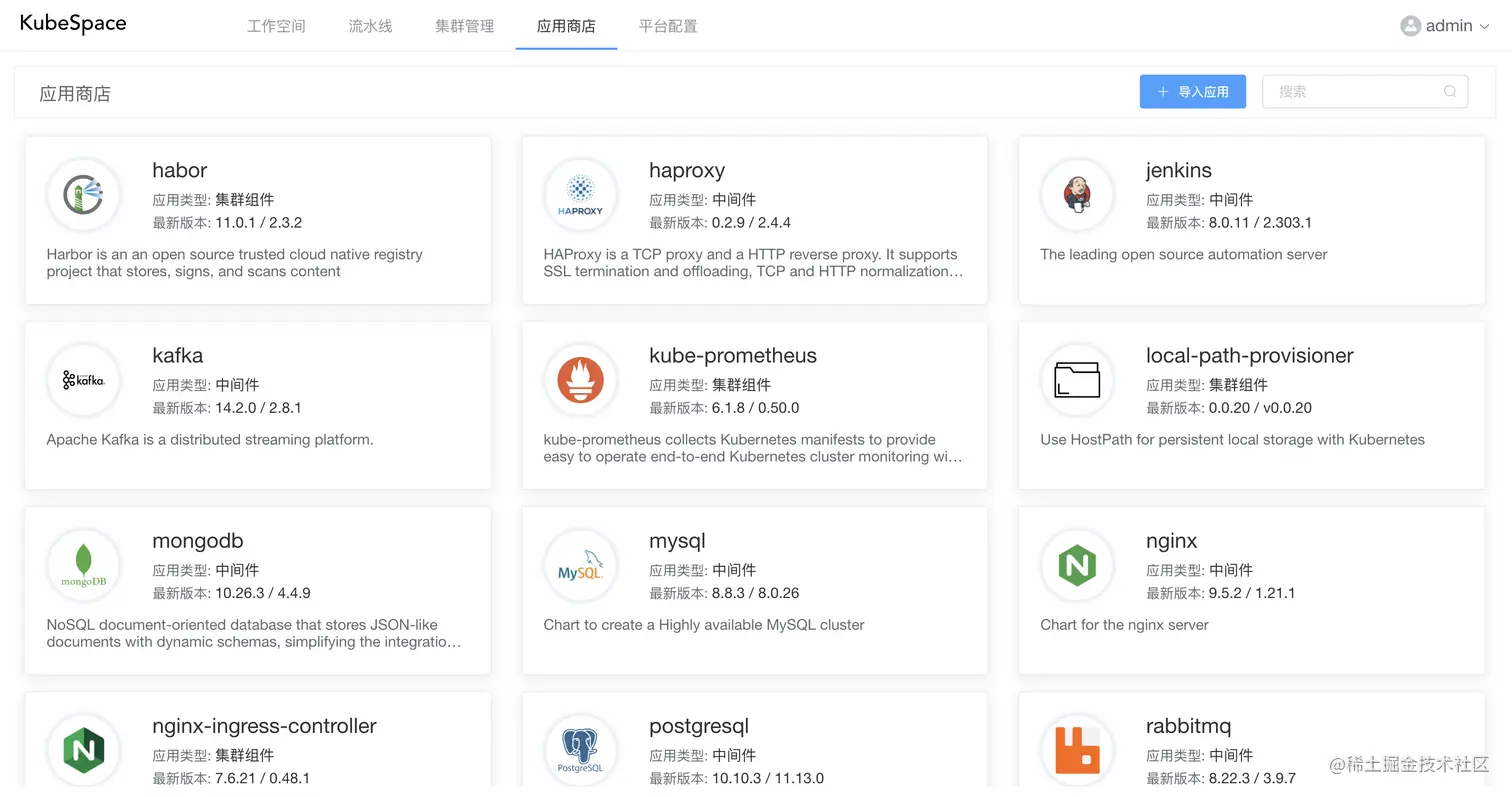Viewport: 1512px width, 797px height.
Task: Click the Jenkins butler logo icon
Action: coord(1077,194)
